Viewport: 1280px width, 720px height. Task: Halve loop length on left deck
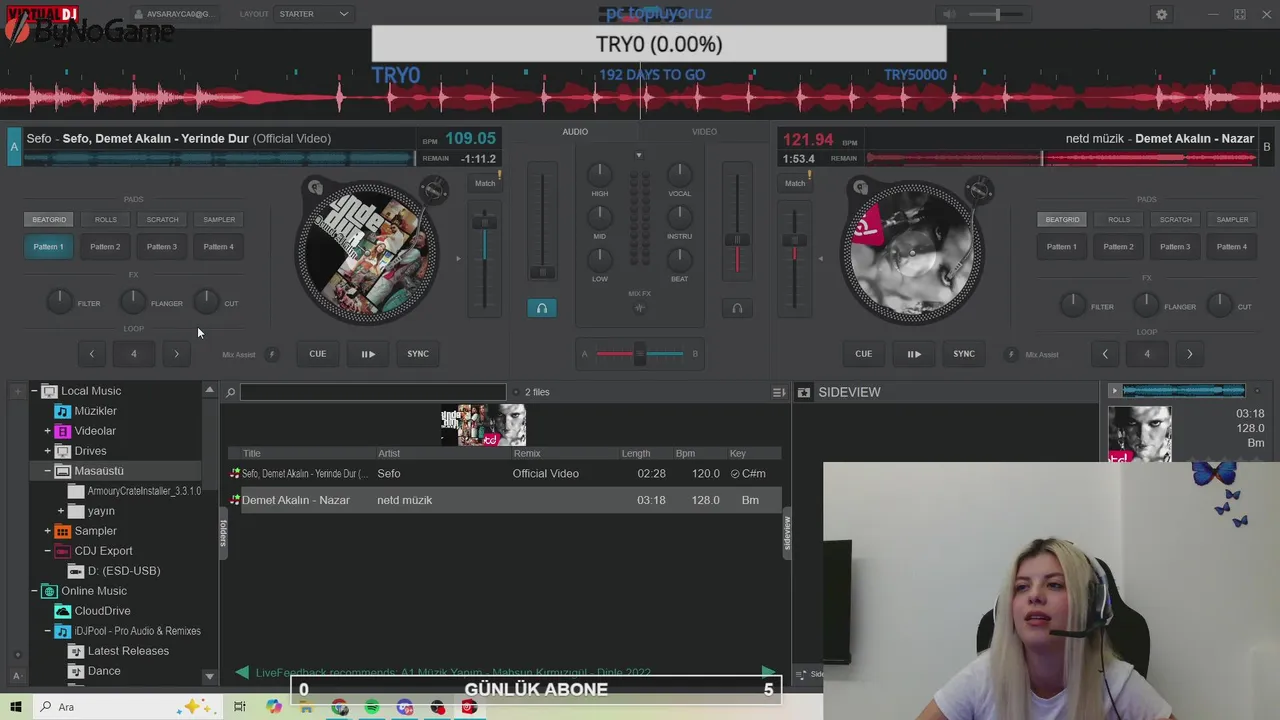[92, 354]
